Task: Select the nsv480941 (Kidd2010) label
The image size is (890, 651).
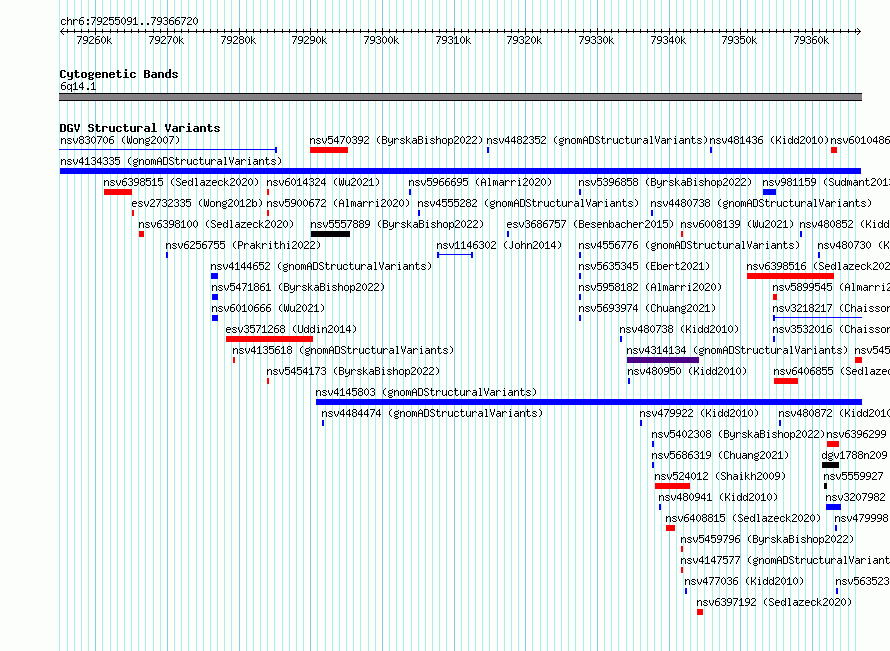Action: click(x=718, y=497)
